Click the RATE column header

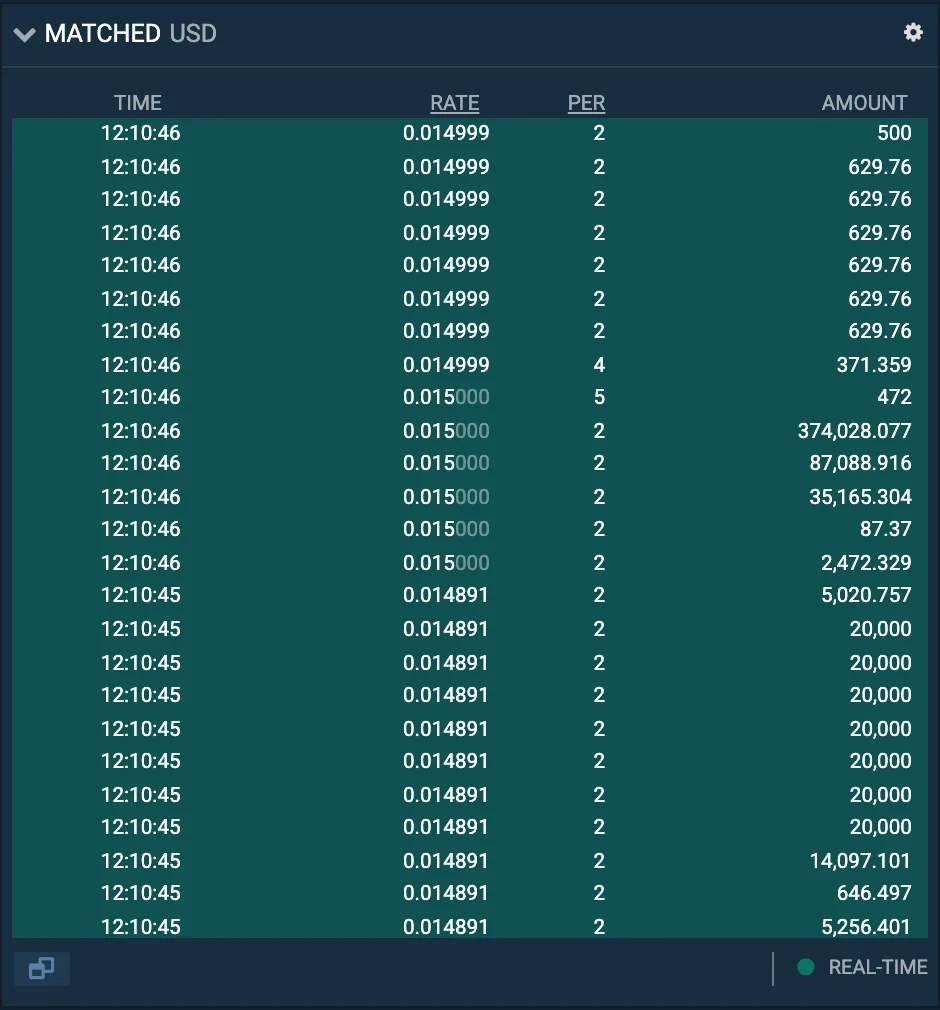coord(454,103)
